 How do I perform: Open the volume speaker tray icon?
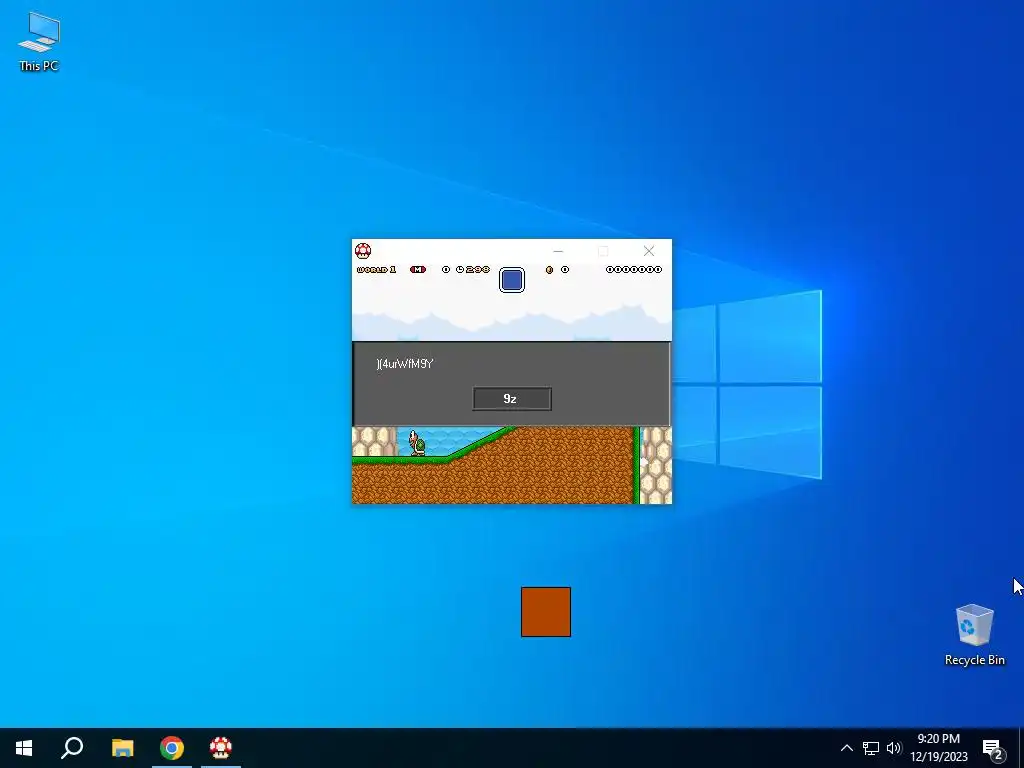click(893, 748)
